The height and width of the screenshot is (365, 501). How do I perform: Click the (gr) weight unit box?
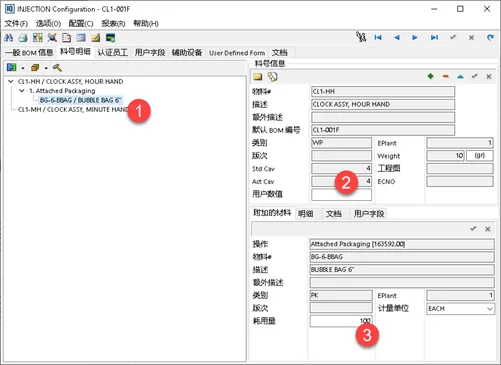(480, 155)
